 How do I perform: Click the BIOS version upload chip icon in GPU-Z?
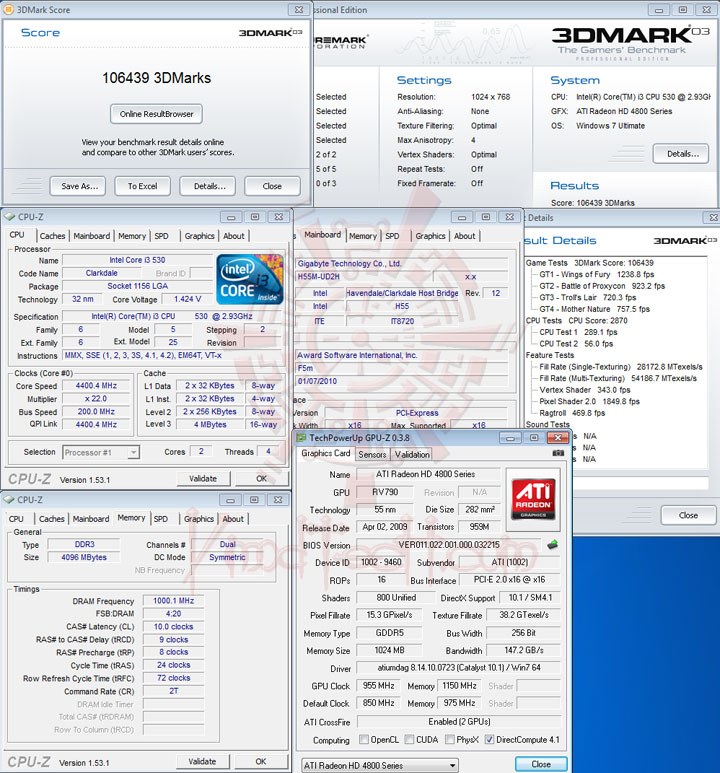pyautogui.click(x=552, y=545)
